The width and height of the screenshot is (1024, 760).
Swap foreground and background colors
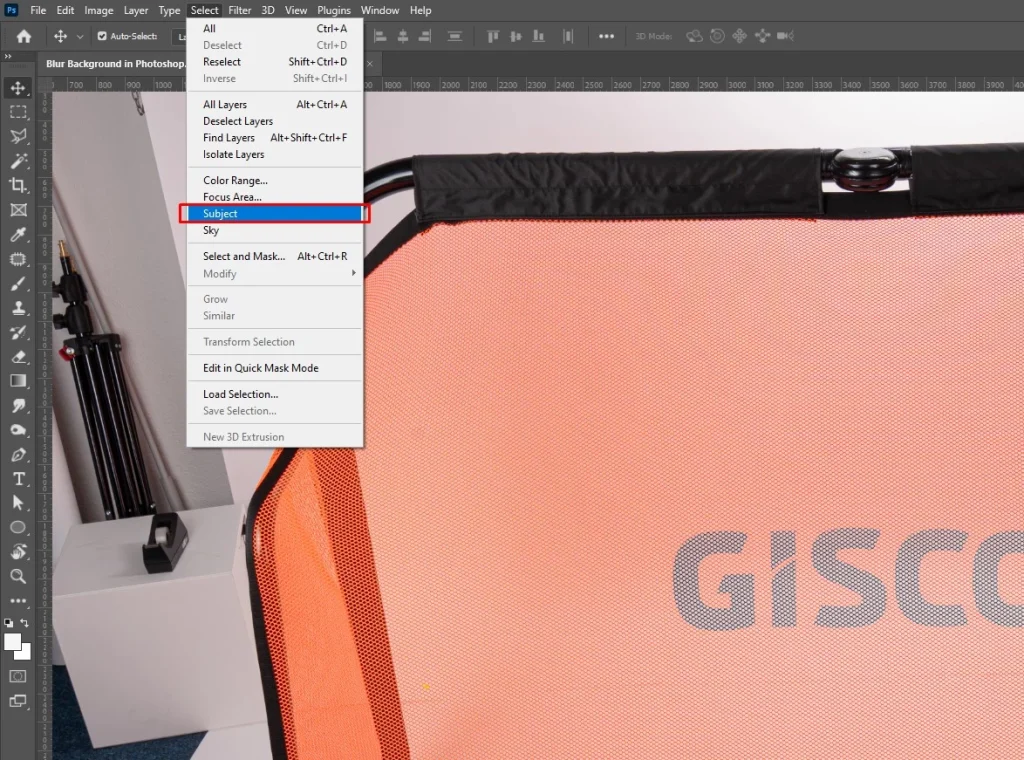[25, 623]
